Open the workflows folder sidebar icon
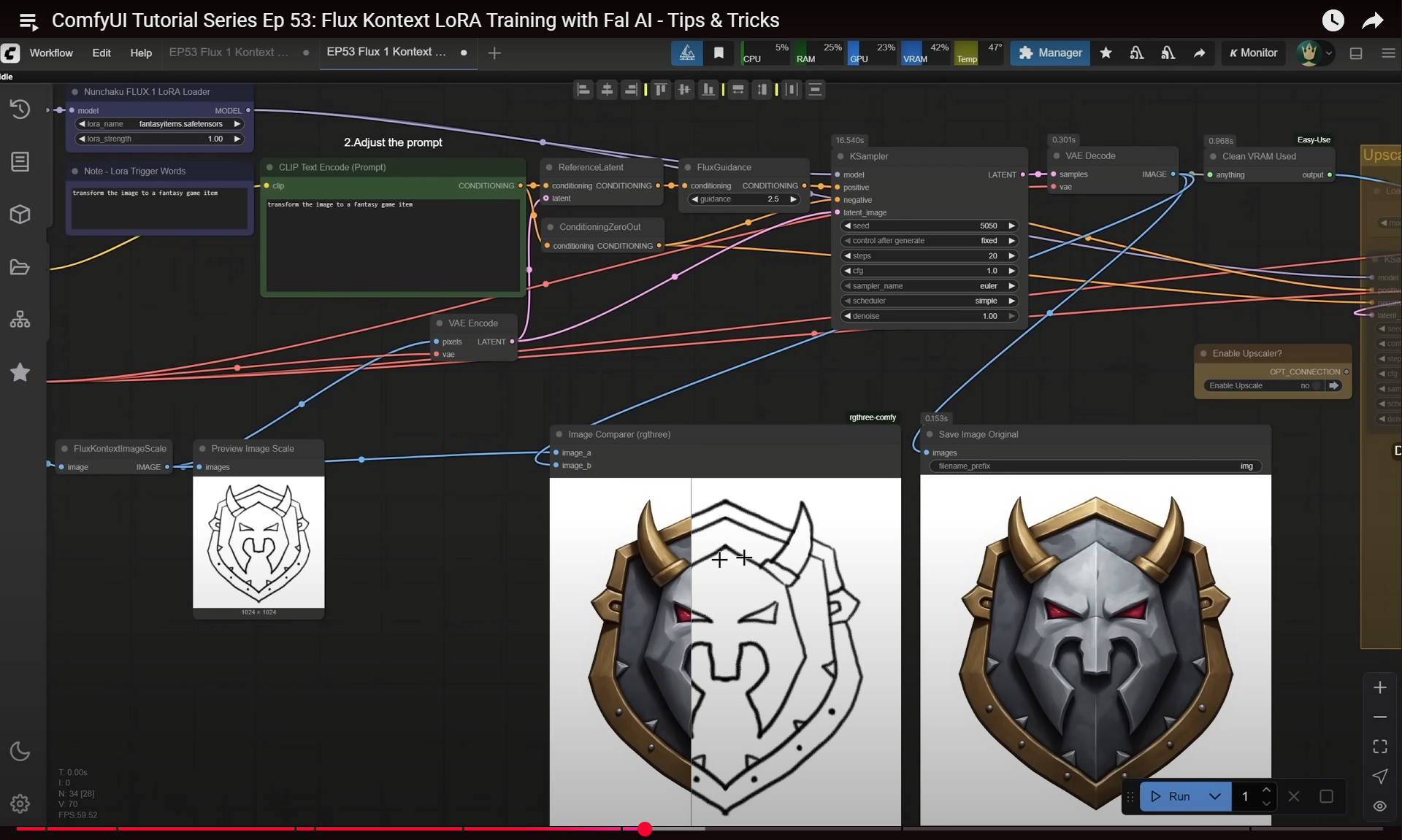The height and width of the screenshot is (840, 1402). tap(20, 267)
